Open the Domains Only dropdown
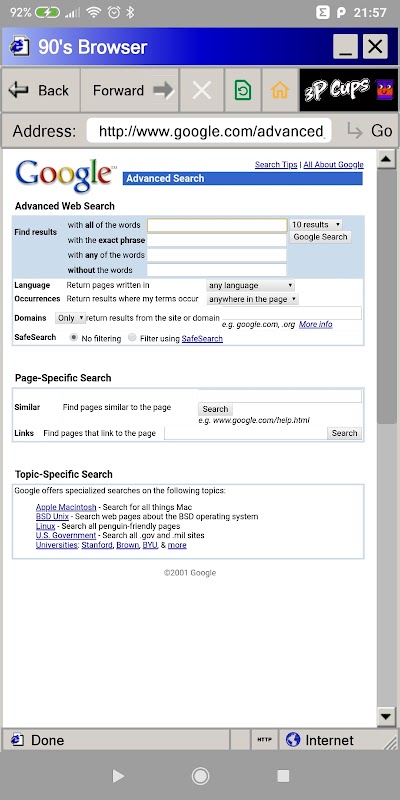400x800 pixels. (x=70, y=318)
